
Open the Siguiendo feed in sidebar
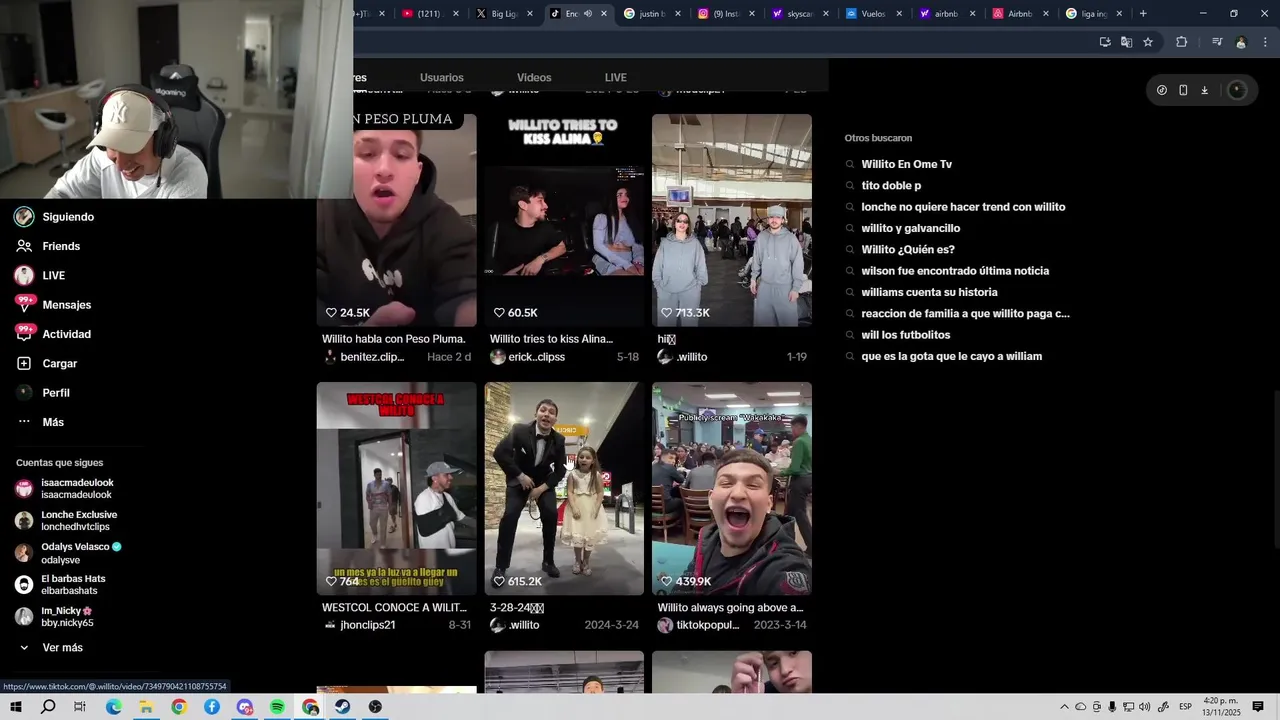pyautogui.click(x=54, y=217)
